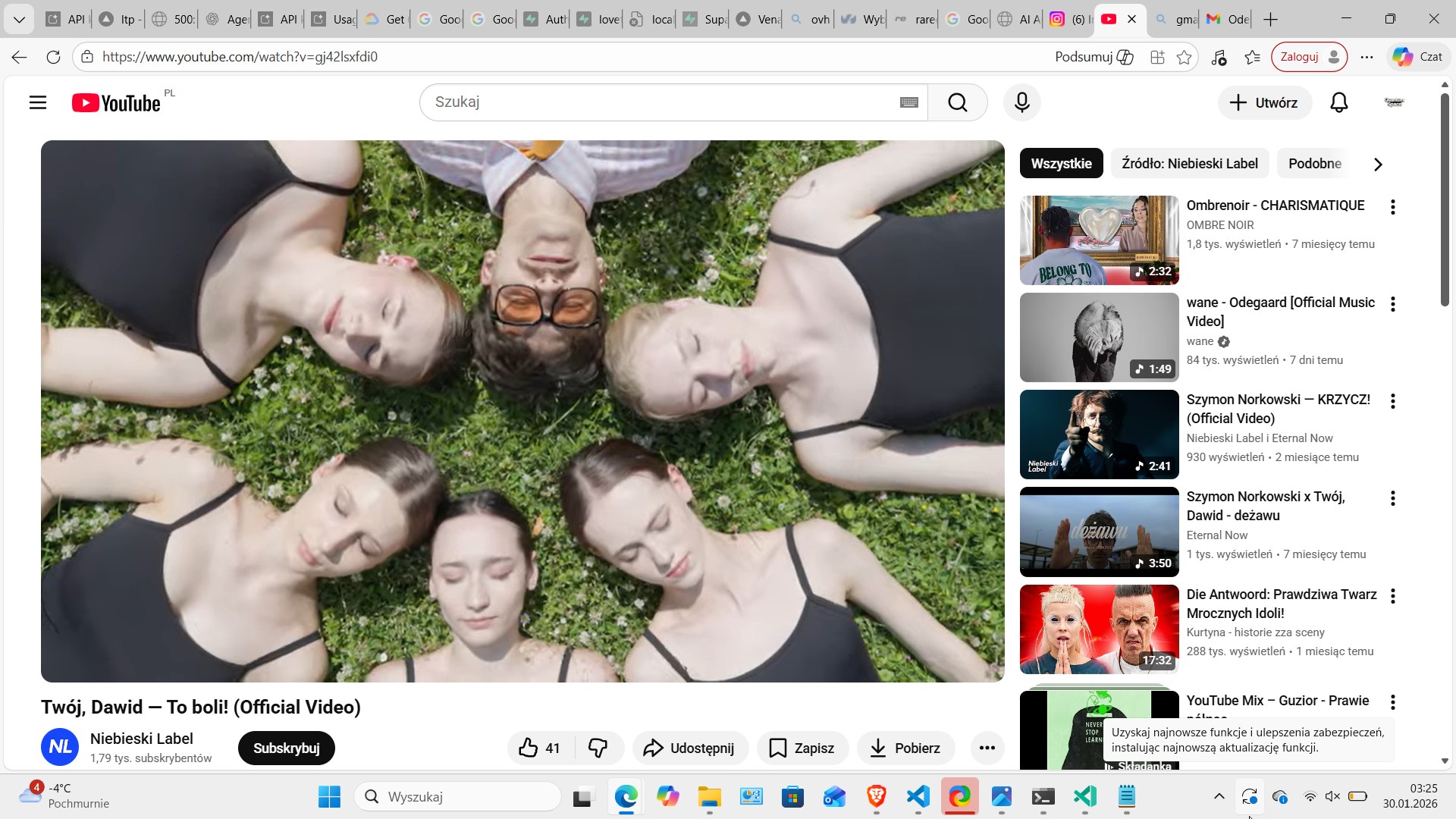Screen dimensions: 1456x819
Task: Click the search magnifier button
Action: click(x=957, y=102)
